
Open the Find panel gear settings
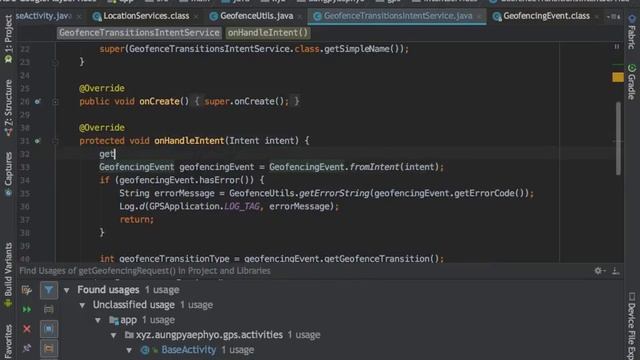pyautogui.click(x=598, y=271)
